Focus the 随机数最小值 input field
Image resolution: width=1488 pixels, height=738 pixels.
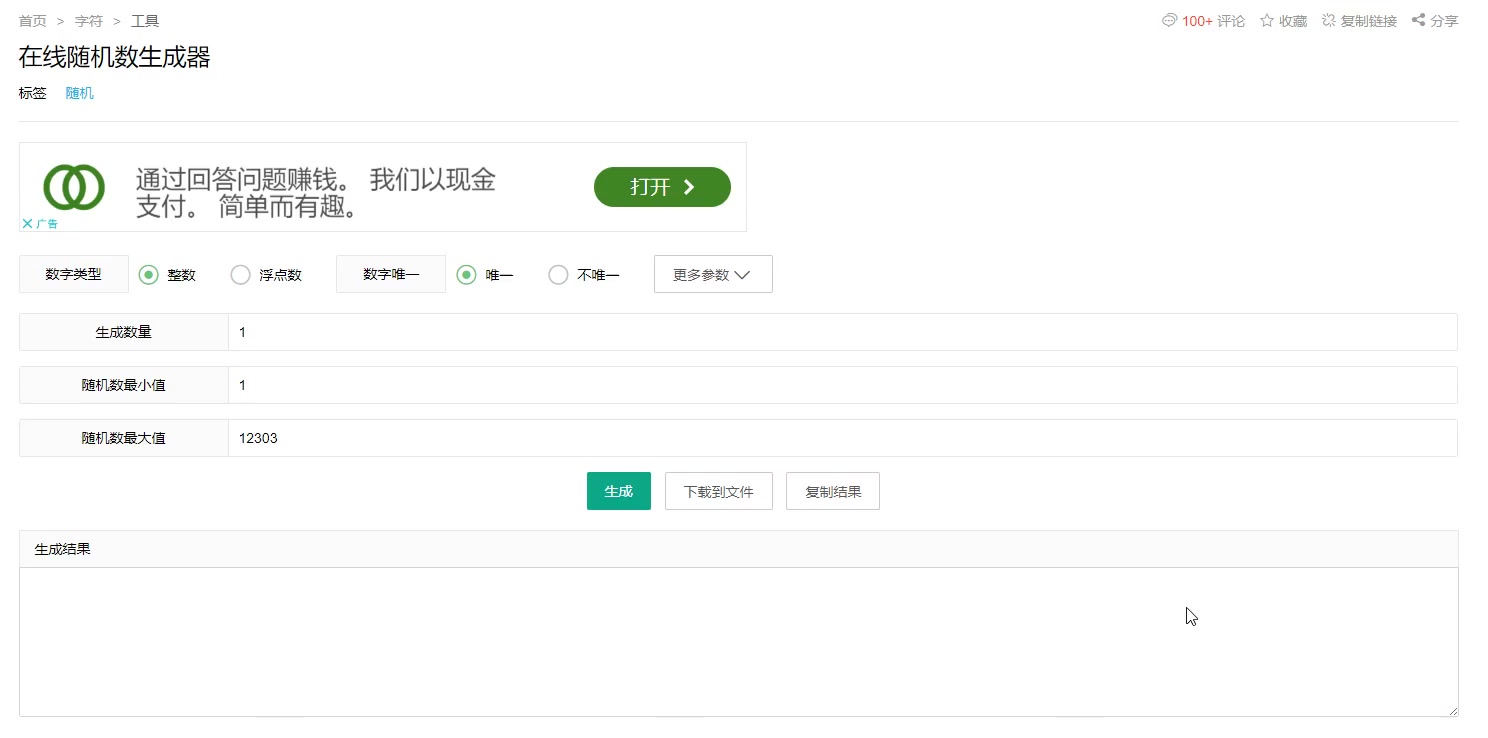coord(842,385)
